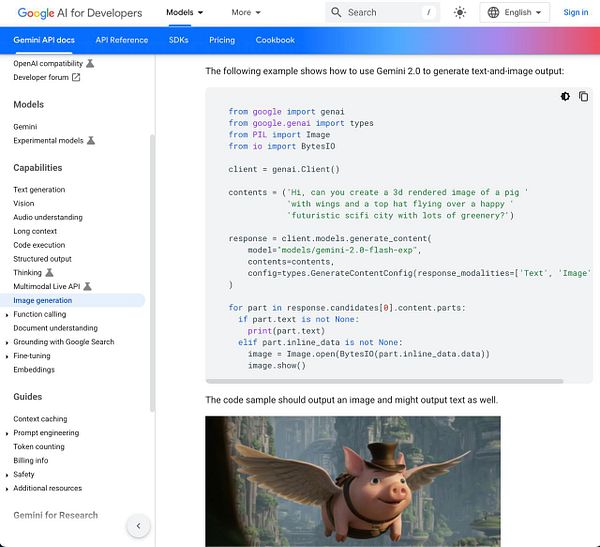Click the search magnifier icon

[x=336, y=12]
